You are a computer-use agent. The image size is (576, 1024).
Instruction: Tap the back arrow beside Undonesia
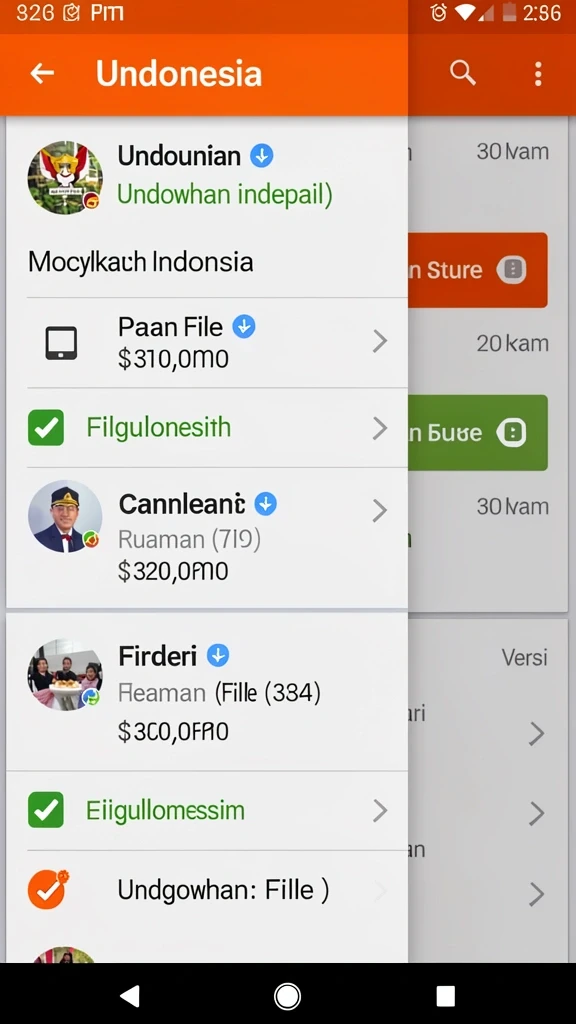pos(42,73)
